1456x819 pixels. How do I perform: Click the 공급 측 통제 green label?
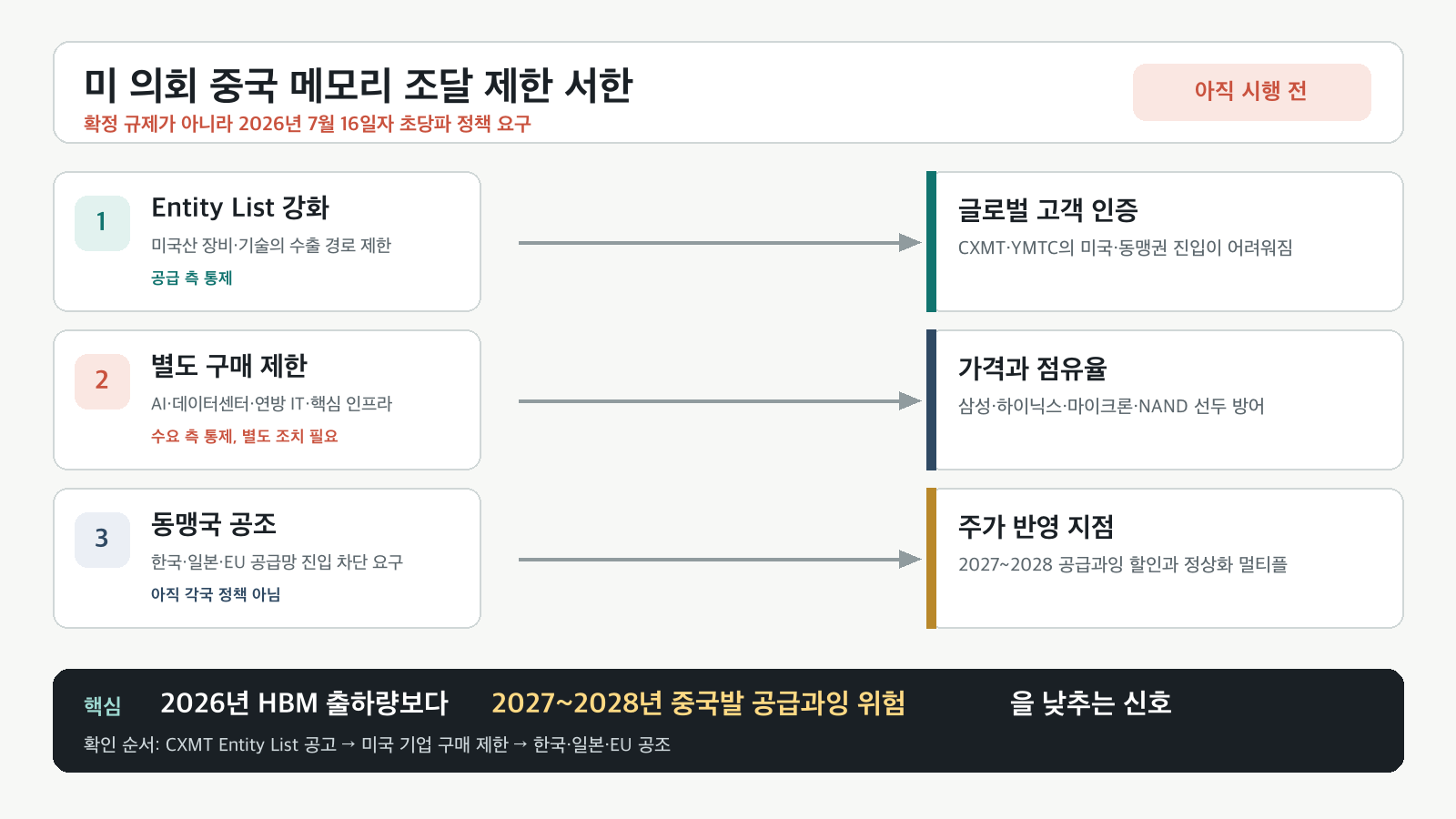[192, 278]
